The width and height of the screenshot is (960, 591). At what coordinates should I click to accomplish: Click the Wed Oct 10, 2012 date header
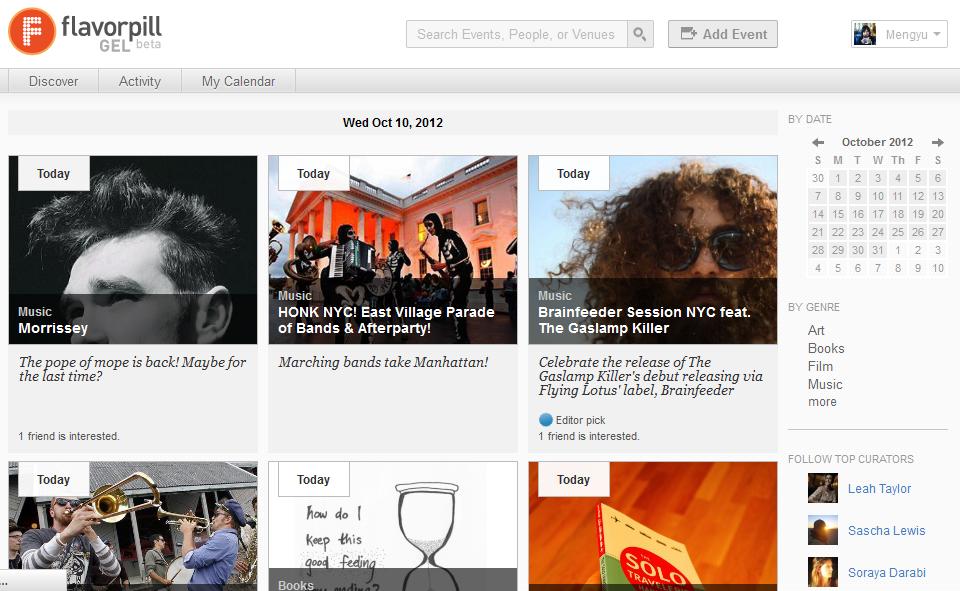pyautogui.click(x=392, y=122)
